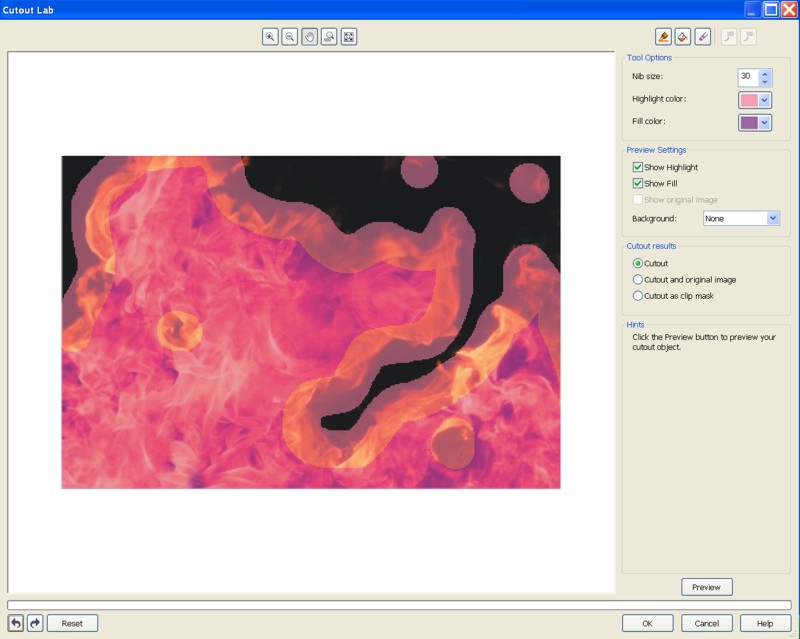Open the Highlight color dropdown arrow
The image size is (800, 639).
(x=764, y=100)
